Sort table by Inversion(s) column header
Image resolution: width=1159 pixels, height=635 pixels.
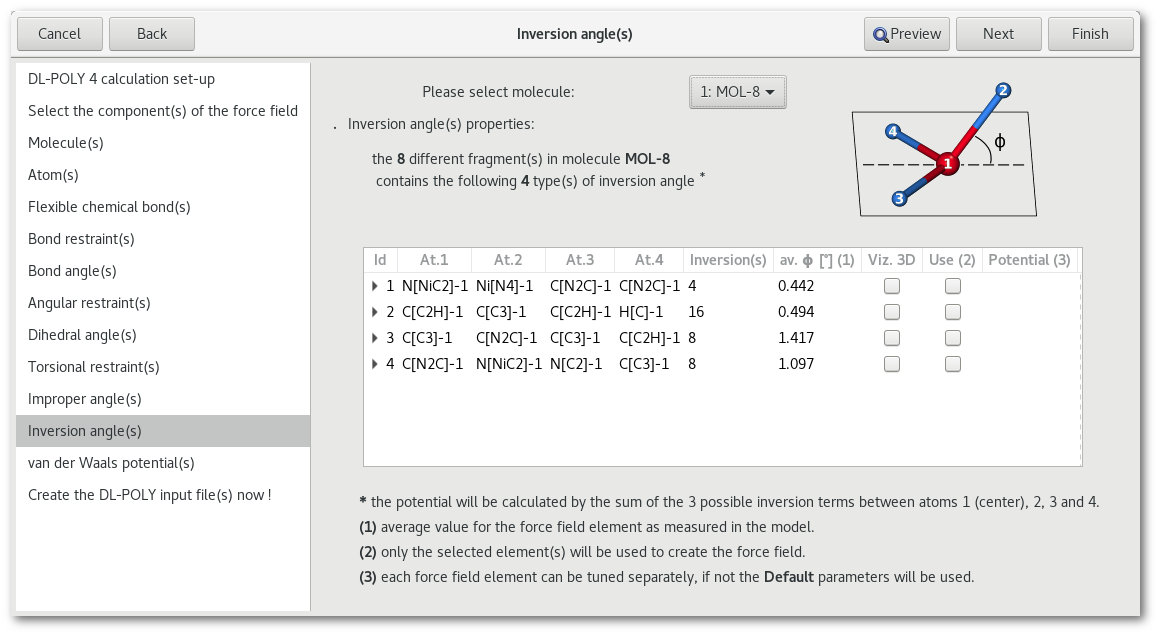(x=728, y=260)
